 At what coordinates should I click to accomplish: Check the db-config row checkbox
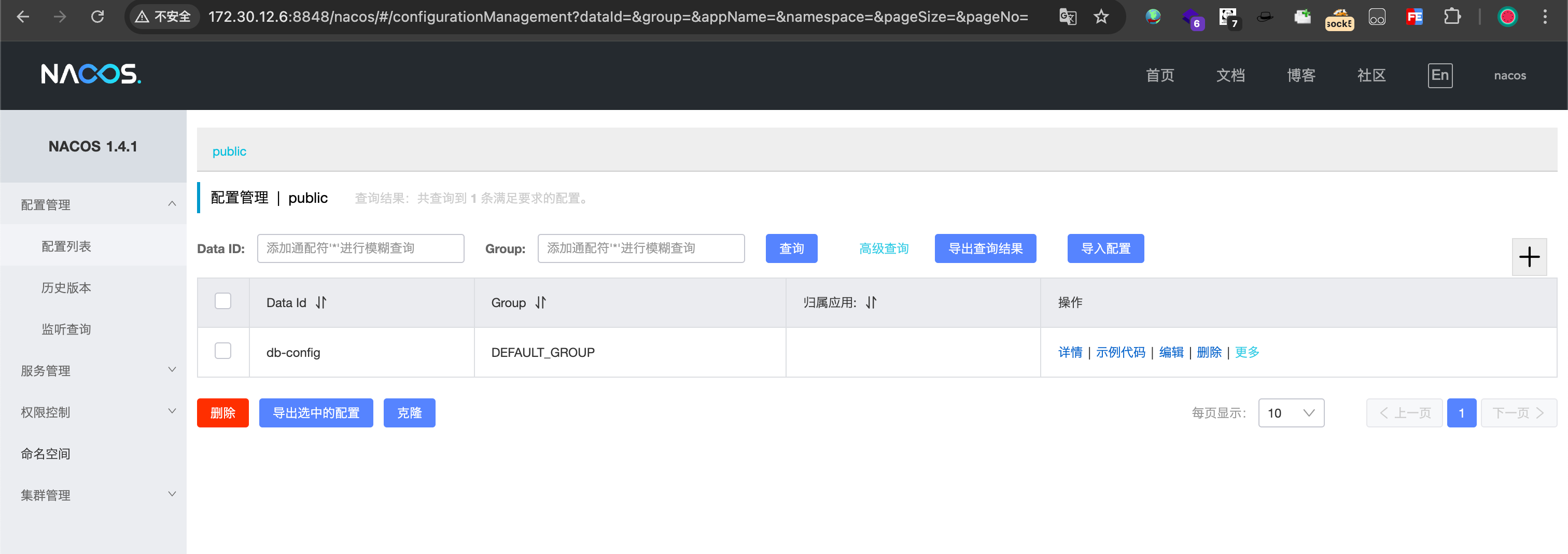pyautogui.click(x=223, y=351)
